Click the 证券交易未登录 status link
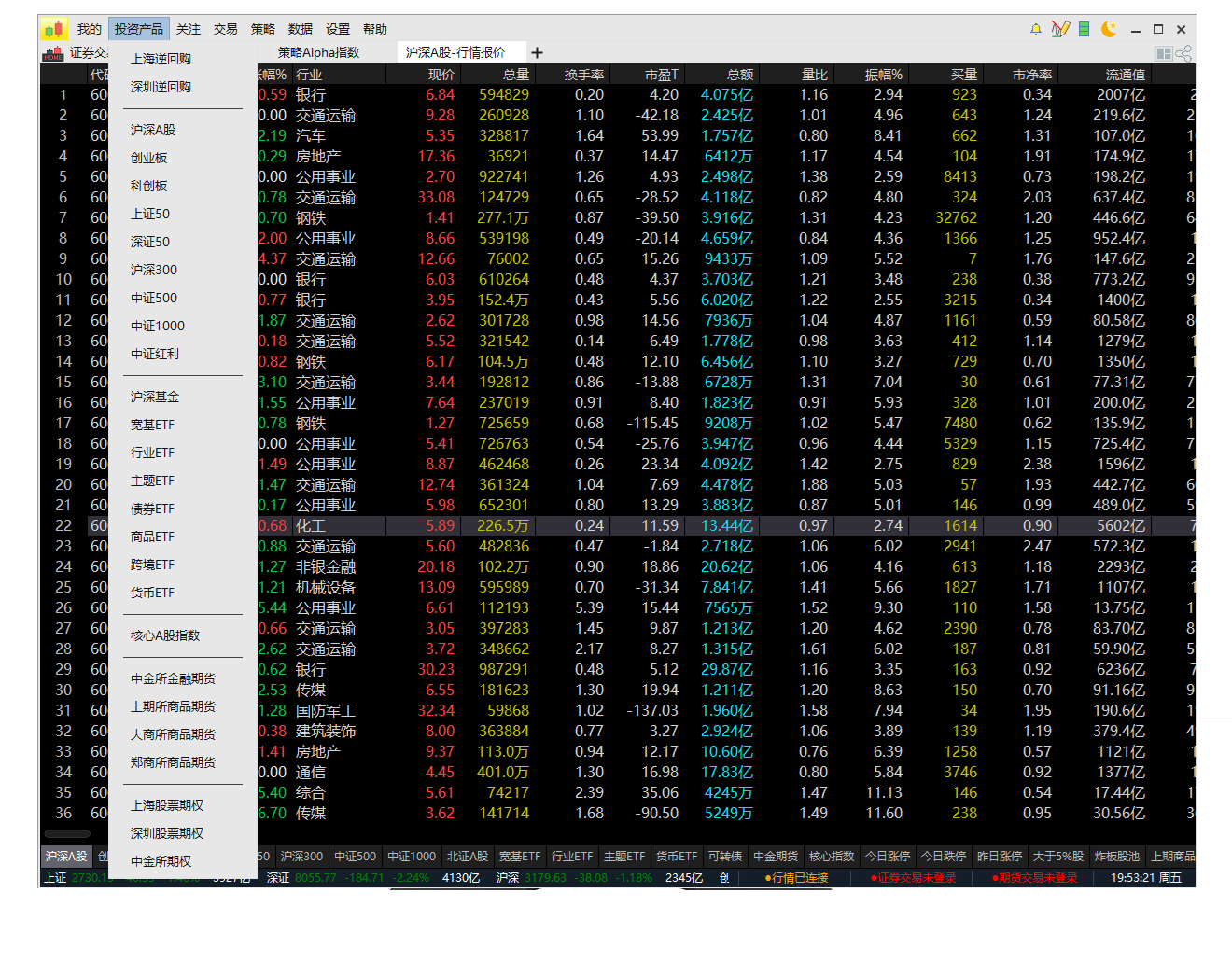1232x963 pixels. click(x=913, y=878)
